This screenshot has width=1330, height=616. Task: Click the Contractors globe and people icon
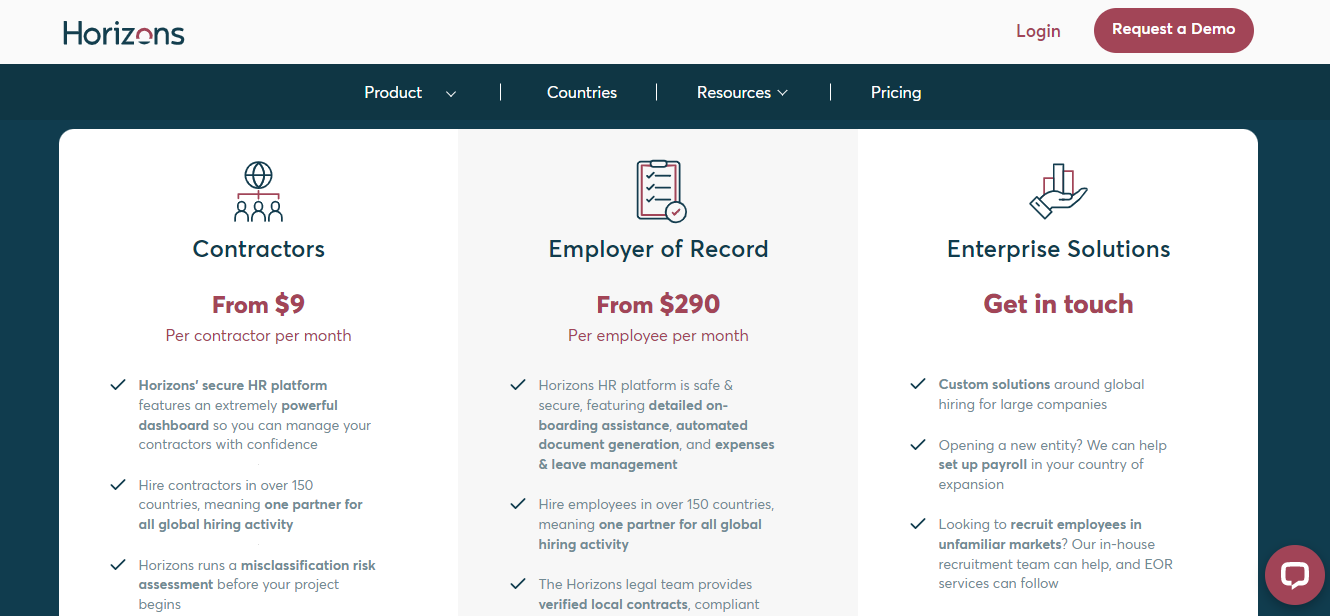[259, 191]
